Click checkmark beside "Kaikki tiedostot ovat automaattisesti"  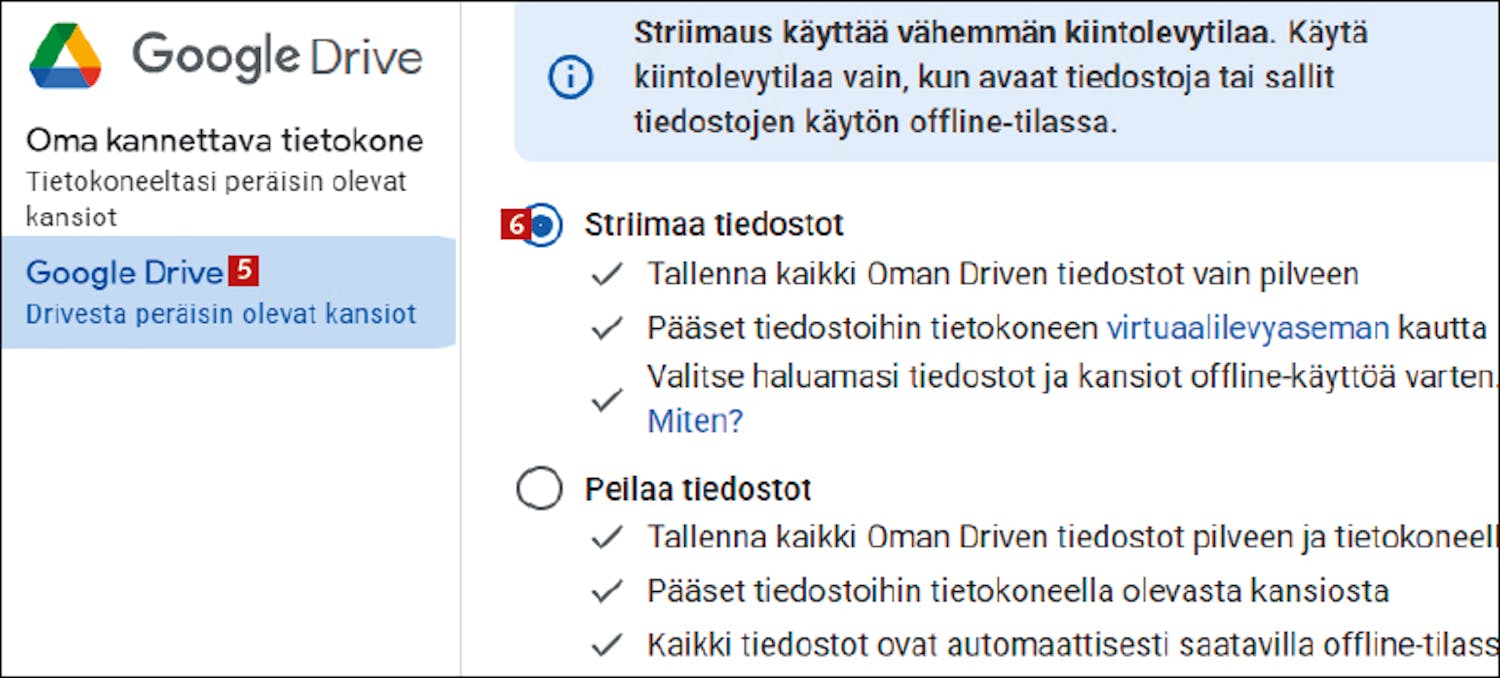pos(607,645)
